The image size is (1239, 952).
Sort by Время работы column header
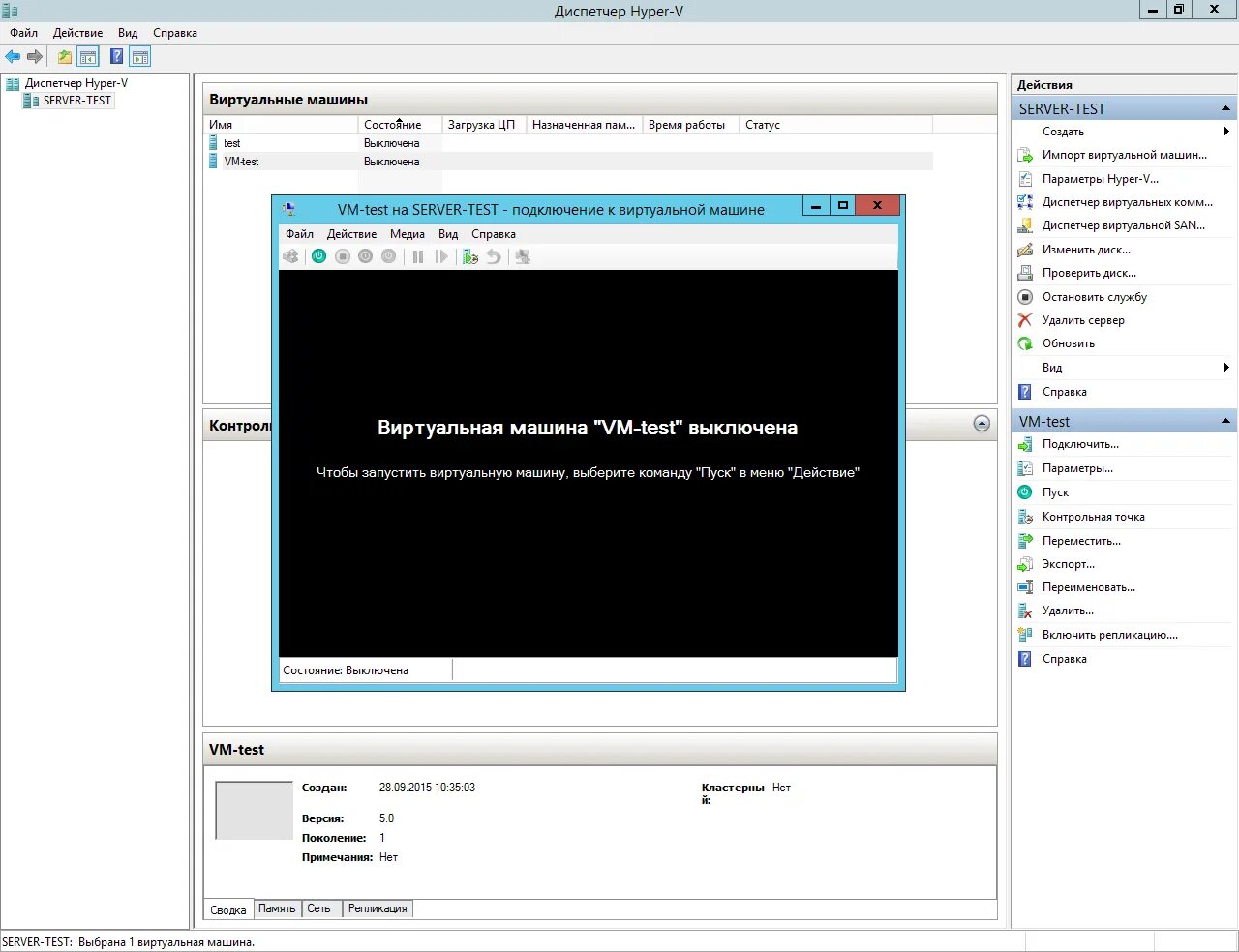coord(691,125)
